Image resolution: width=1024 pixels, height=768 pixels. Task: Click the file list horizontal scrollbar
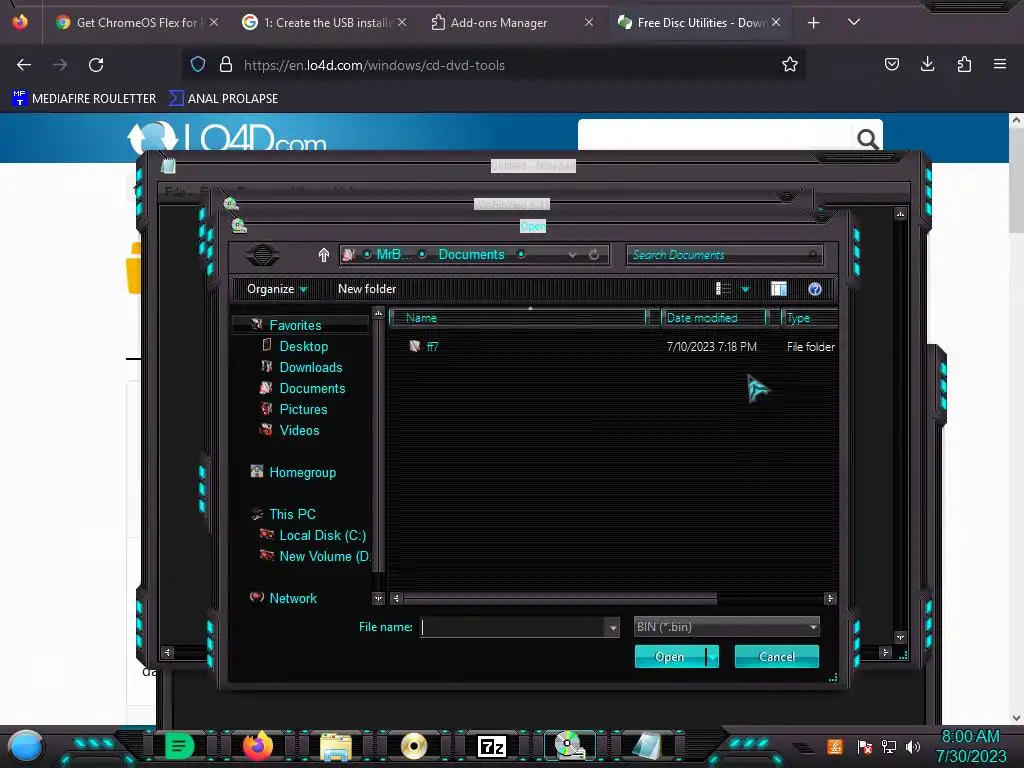[560, 598]
